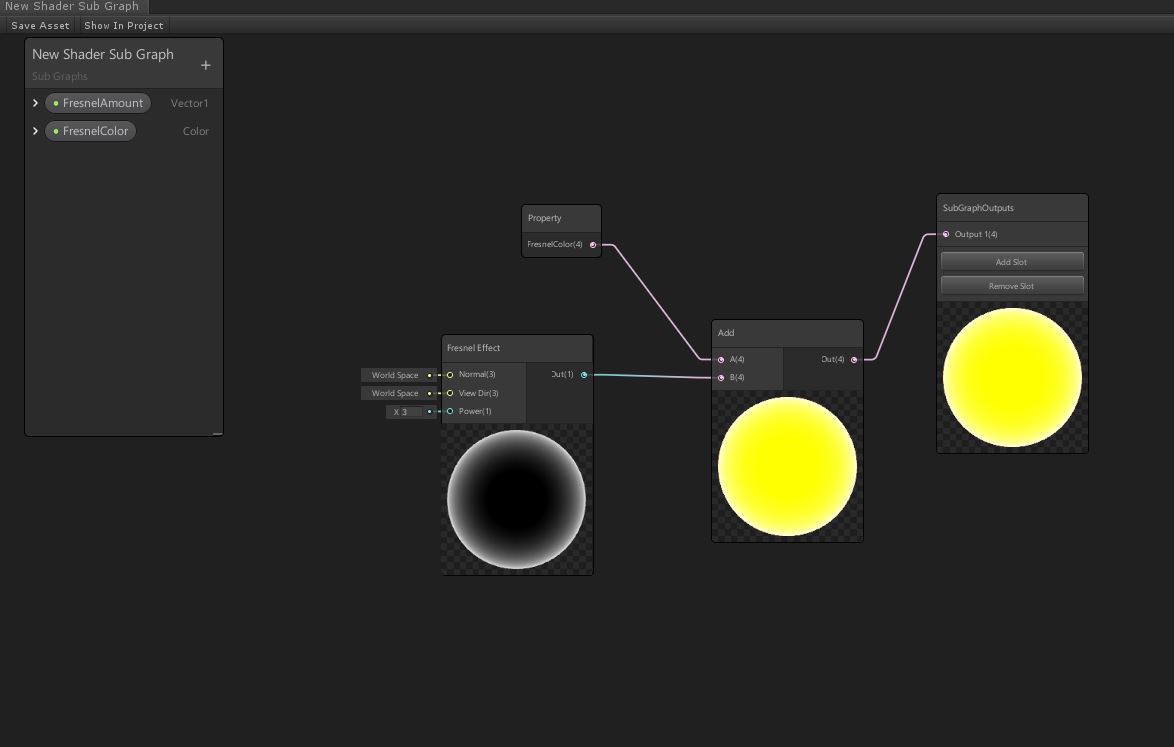
Task: Click the Add node A(4) input port
Action: point(721,360)
